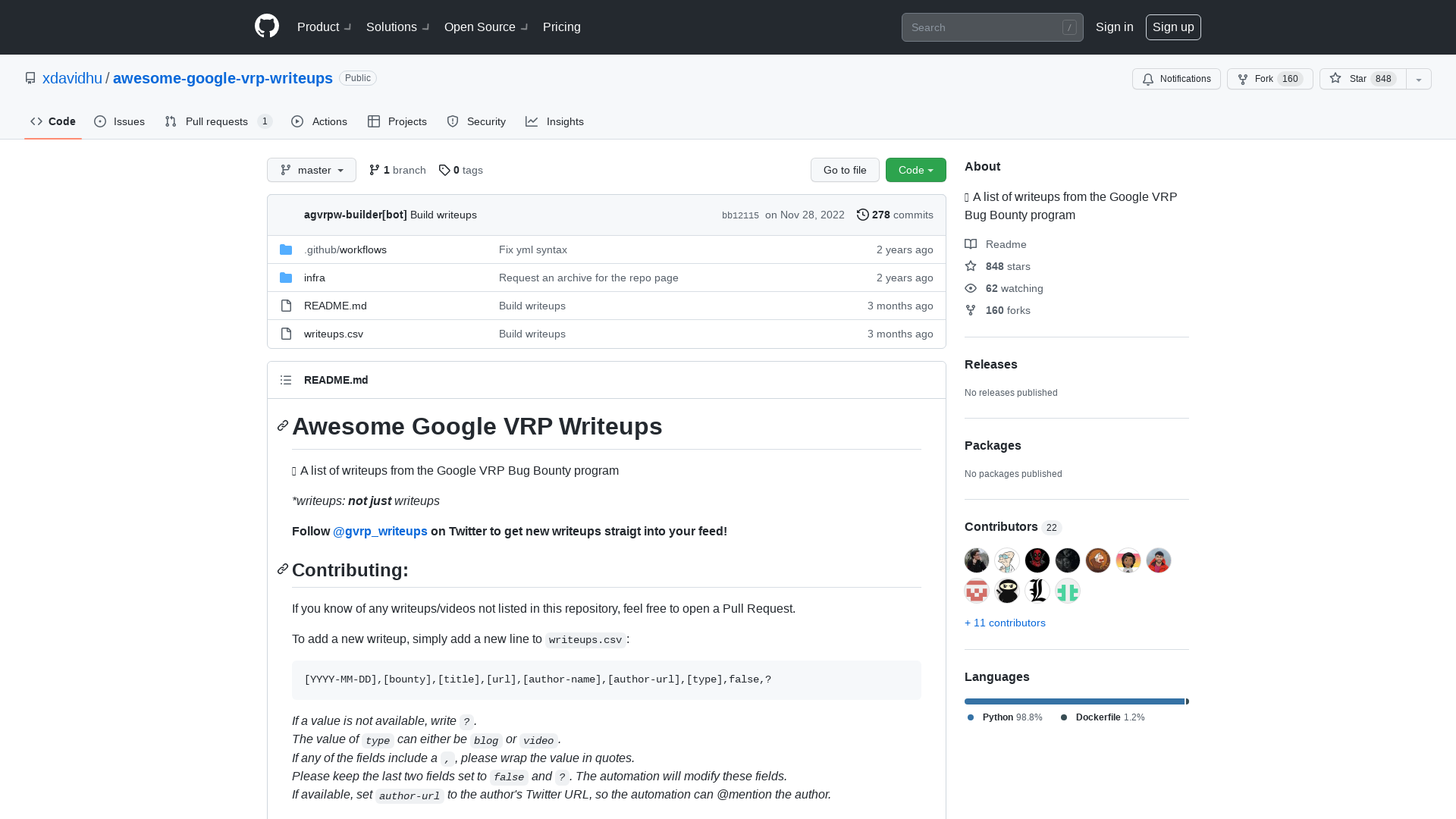Click the anchor link icon beside Contributing heading

[283, 570]
